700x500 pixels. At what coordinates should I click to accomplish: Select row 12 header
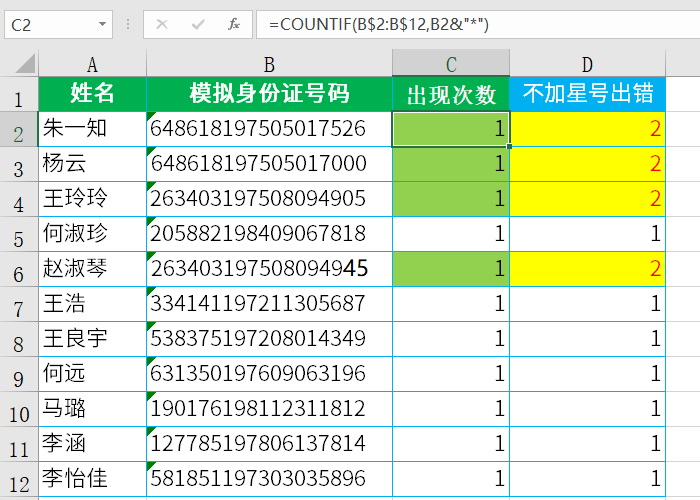click(19, 479)
